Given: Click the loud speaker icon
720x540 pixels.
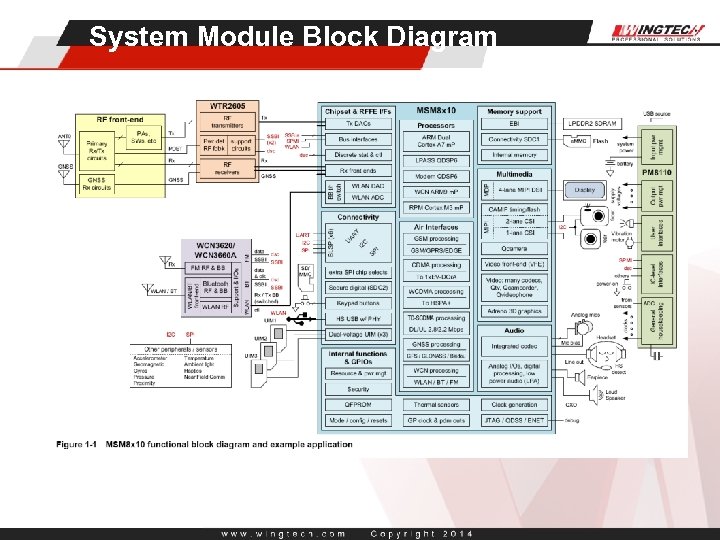Looking at the screenshot, I should click(x=596, y=395).
